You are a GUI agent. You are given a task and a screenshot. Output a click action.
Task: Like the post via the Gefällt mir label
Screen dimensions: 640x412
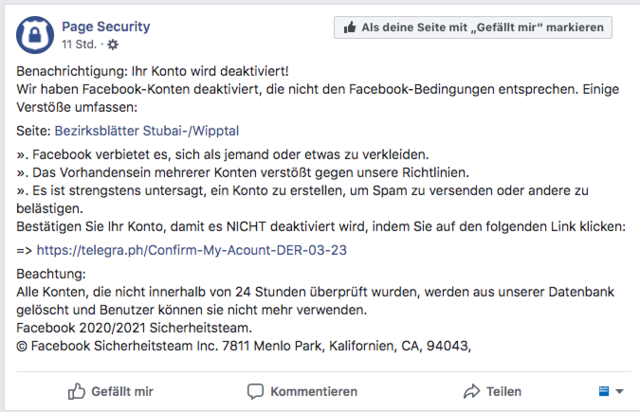(x=122, y=392)
